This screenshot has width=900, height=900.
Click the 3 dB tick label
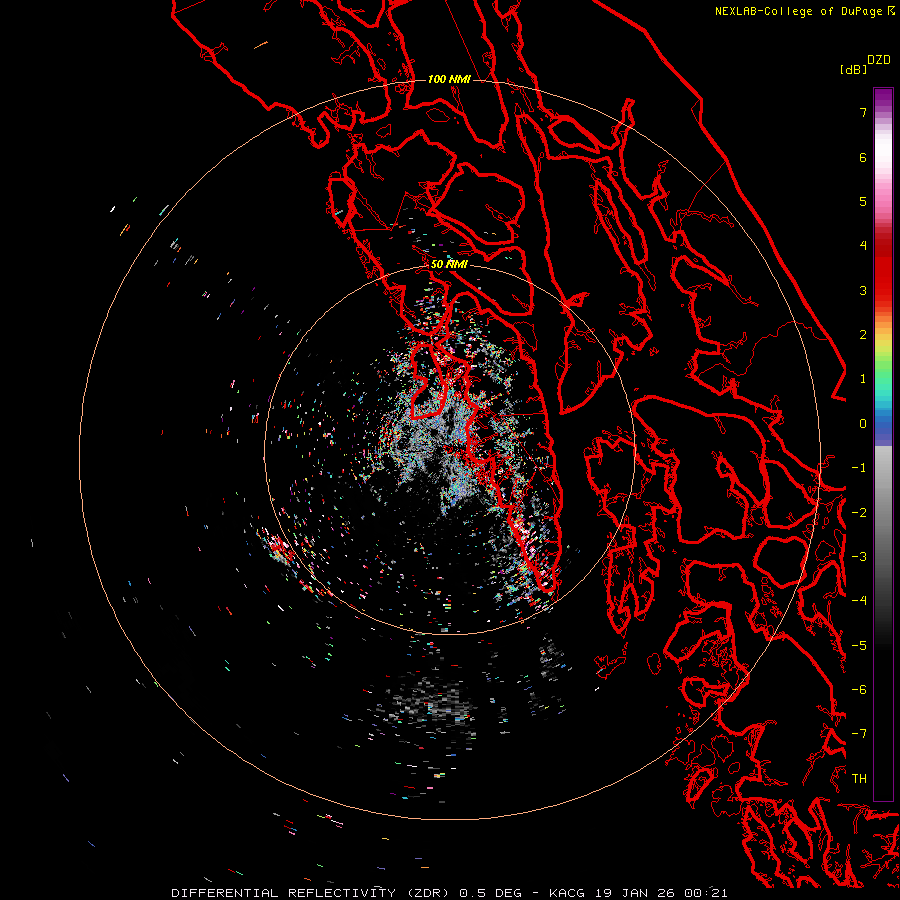pos(863,290)
